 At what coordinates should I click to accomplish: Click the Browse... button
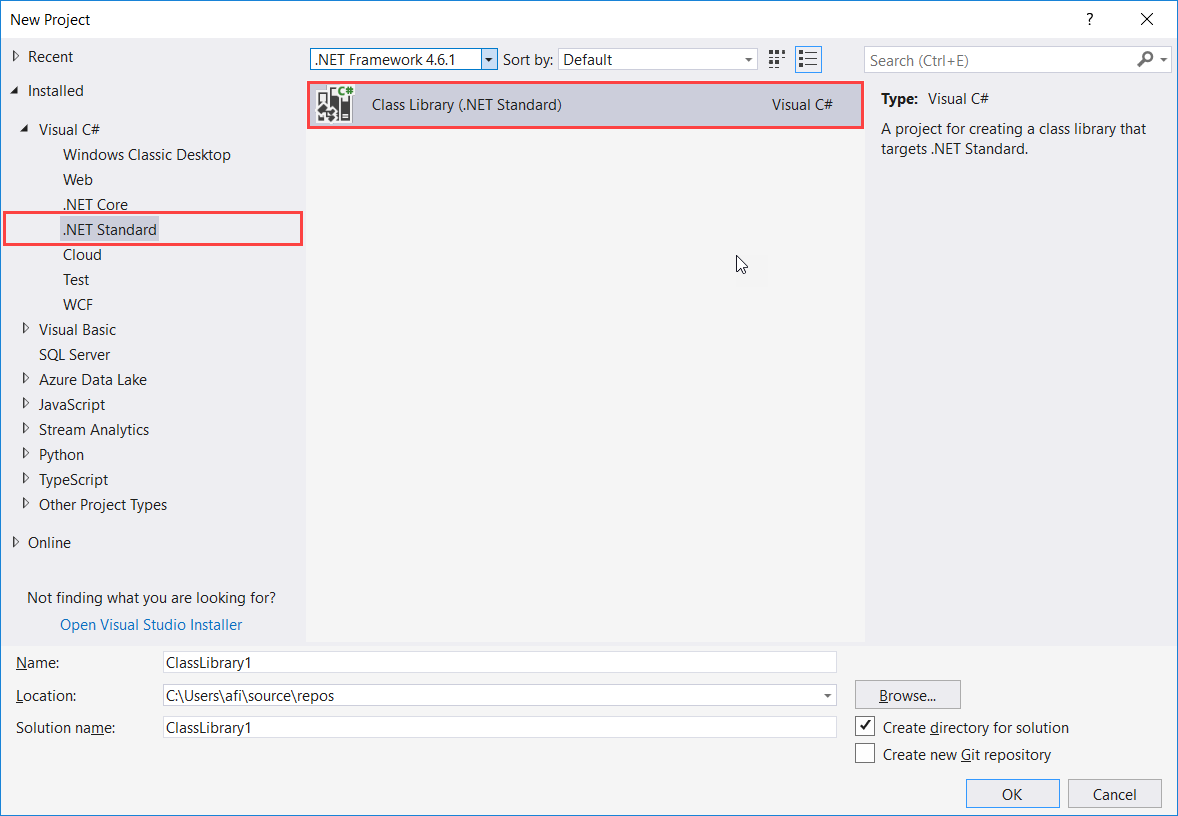908,695
